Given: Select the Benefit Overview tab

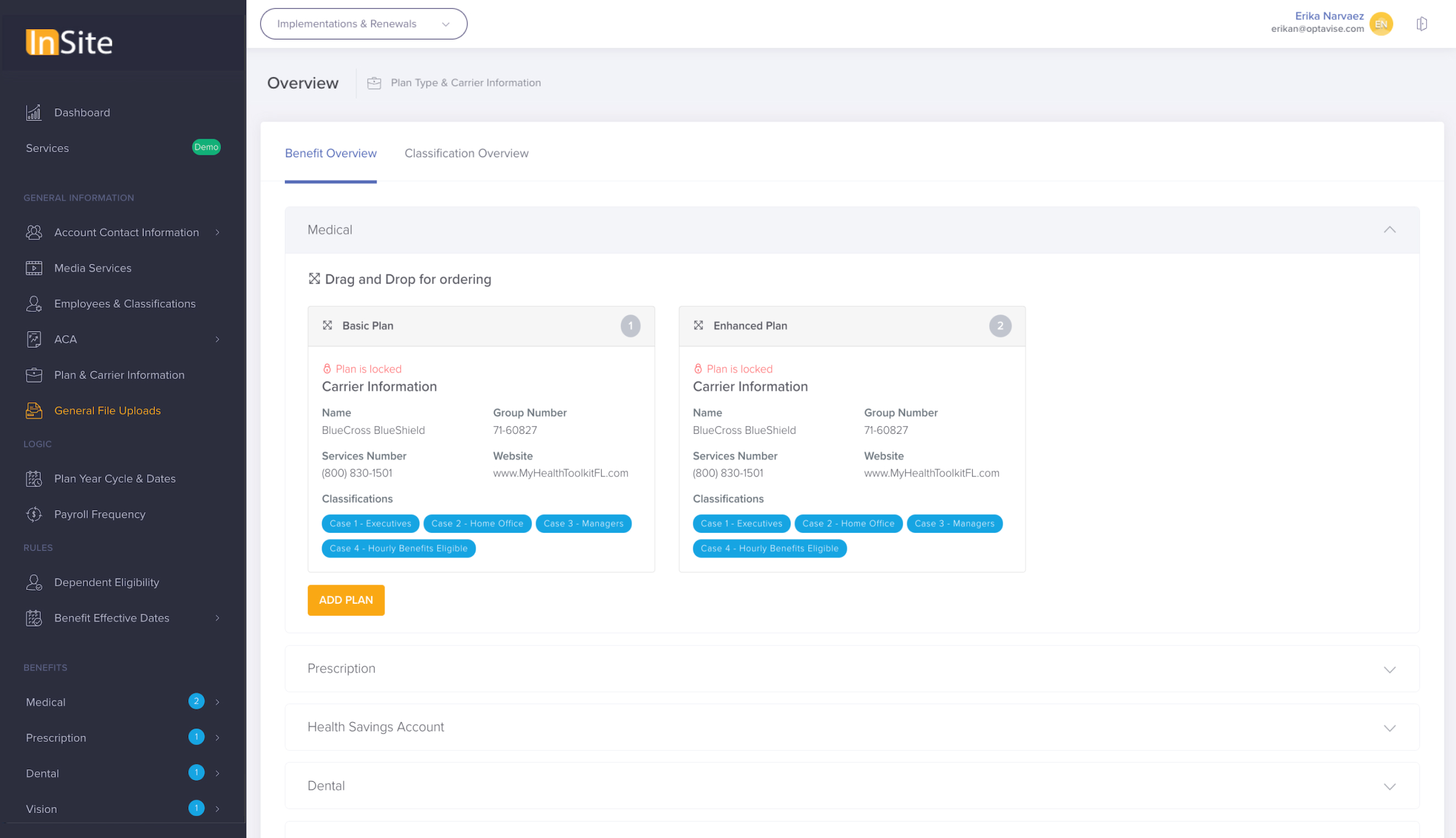Looking at the screenshot, I should [x=330, y=153].
